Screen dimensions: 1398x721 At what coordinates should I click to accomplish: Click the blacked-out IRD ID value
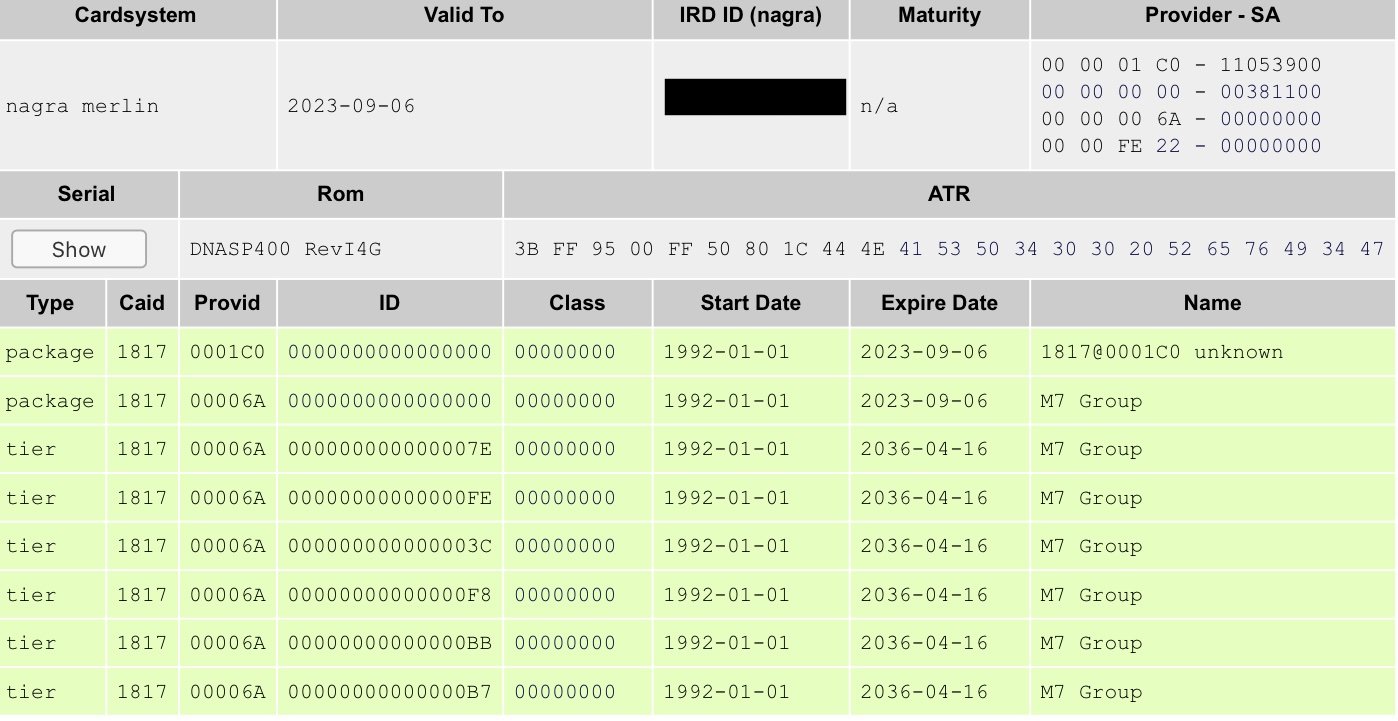[x=755, y=97]
